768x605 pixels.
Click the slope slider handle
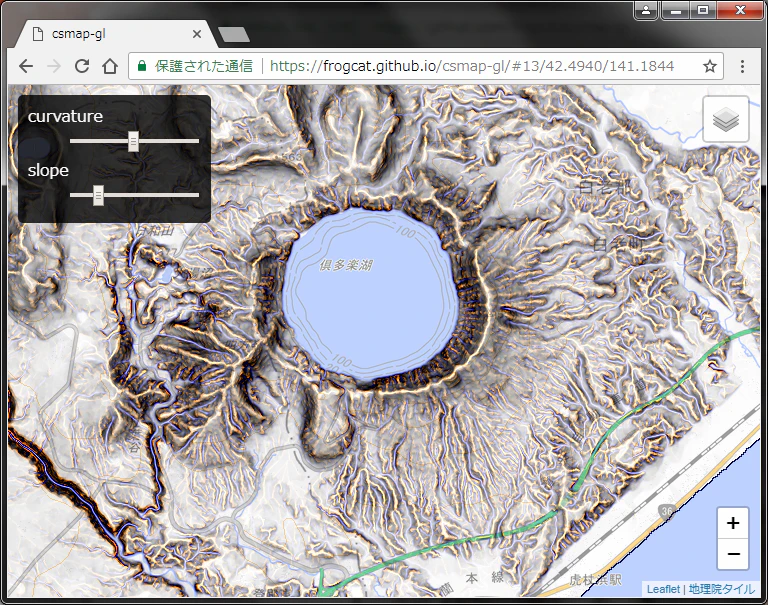(x=98, y=195)
